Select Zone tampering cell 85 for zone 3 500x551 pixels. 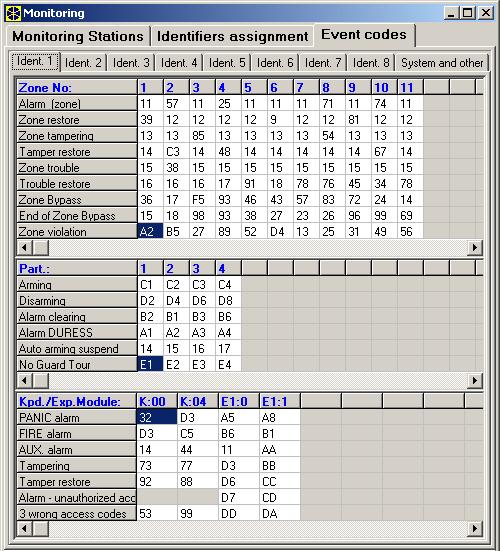coord(202,135)
